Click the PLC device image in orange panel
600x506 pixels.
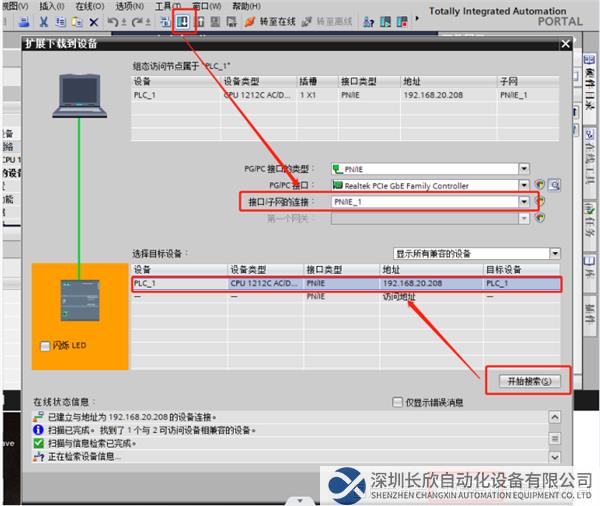point(78,298)
